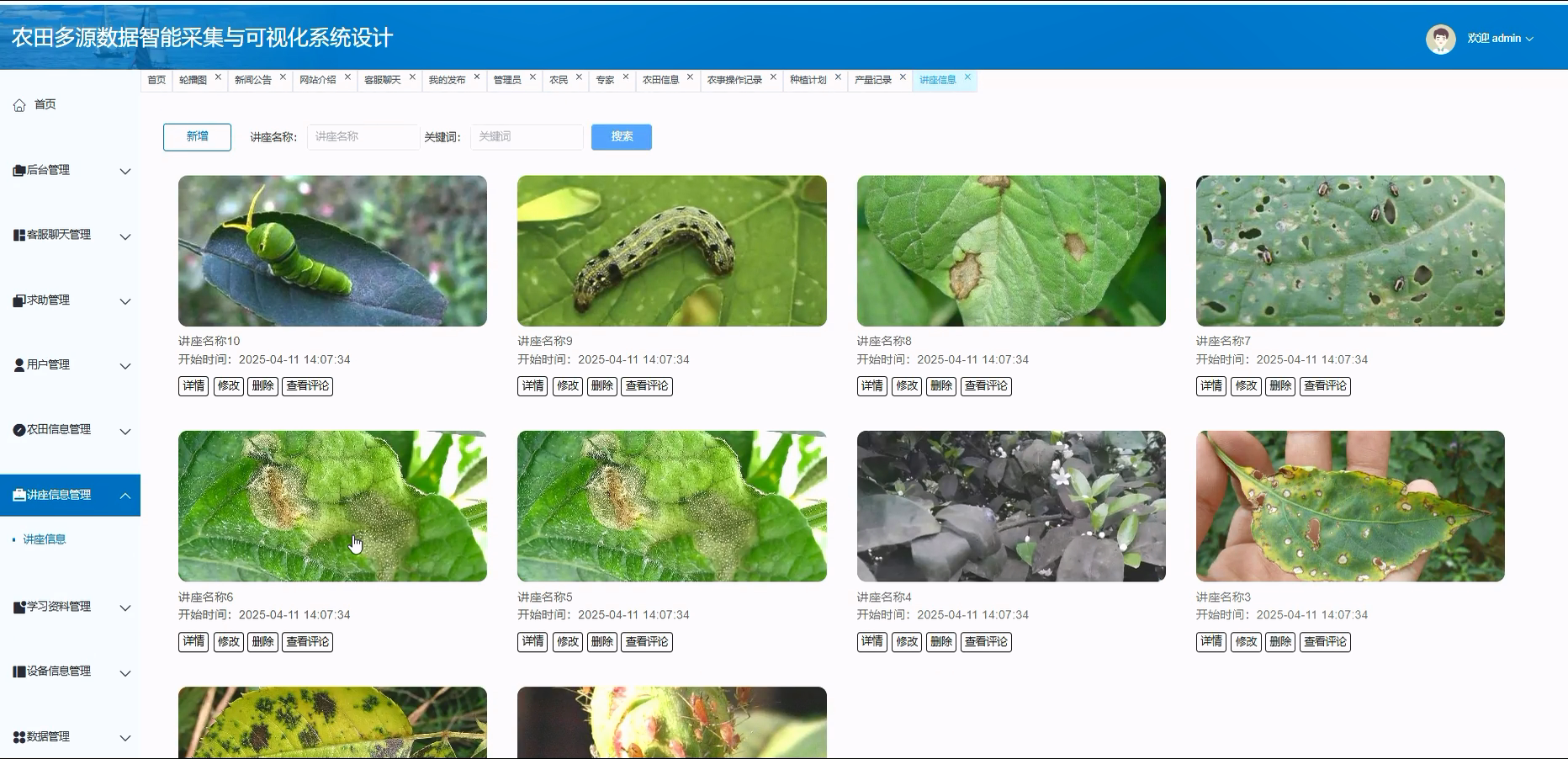Switch to the 首页 tab
This screenshot has width=1568, height=759.
pos(156,80)
